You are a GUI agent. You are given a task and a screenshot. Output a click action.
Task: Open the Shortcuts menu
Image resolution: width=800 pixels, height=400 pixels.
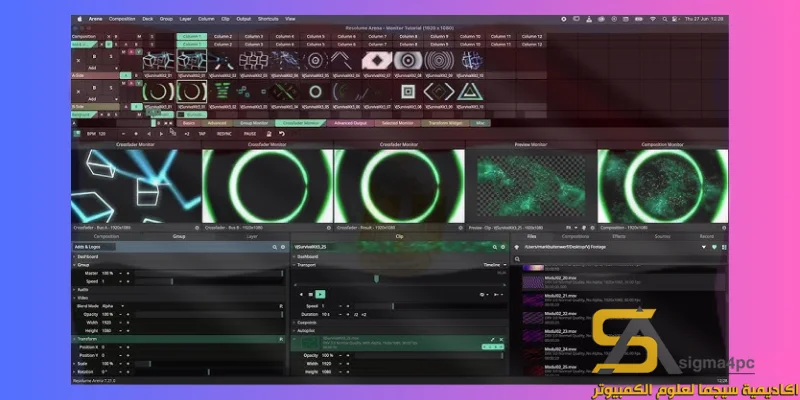pos(268,19)
